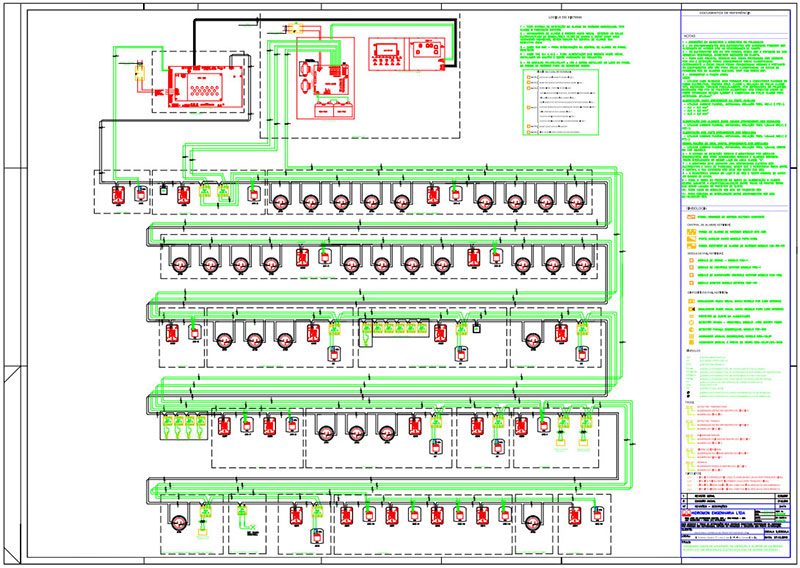Select the black square device in the third row
This screenshot has width=800, height=568.
pos(477,329)
